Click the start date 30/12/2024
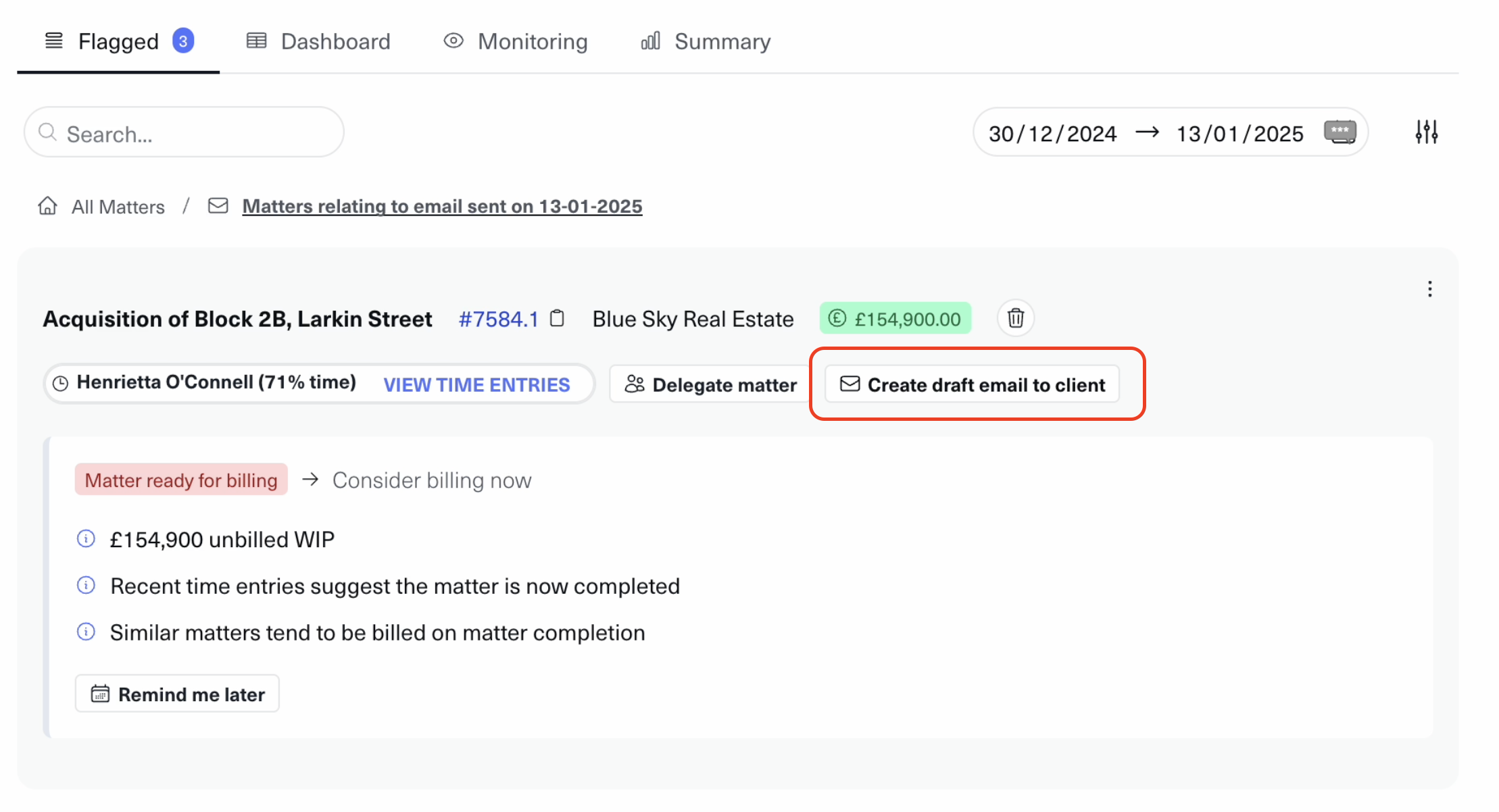 coord(1052,133)
